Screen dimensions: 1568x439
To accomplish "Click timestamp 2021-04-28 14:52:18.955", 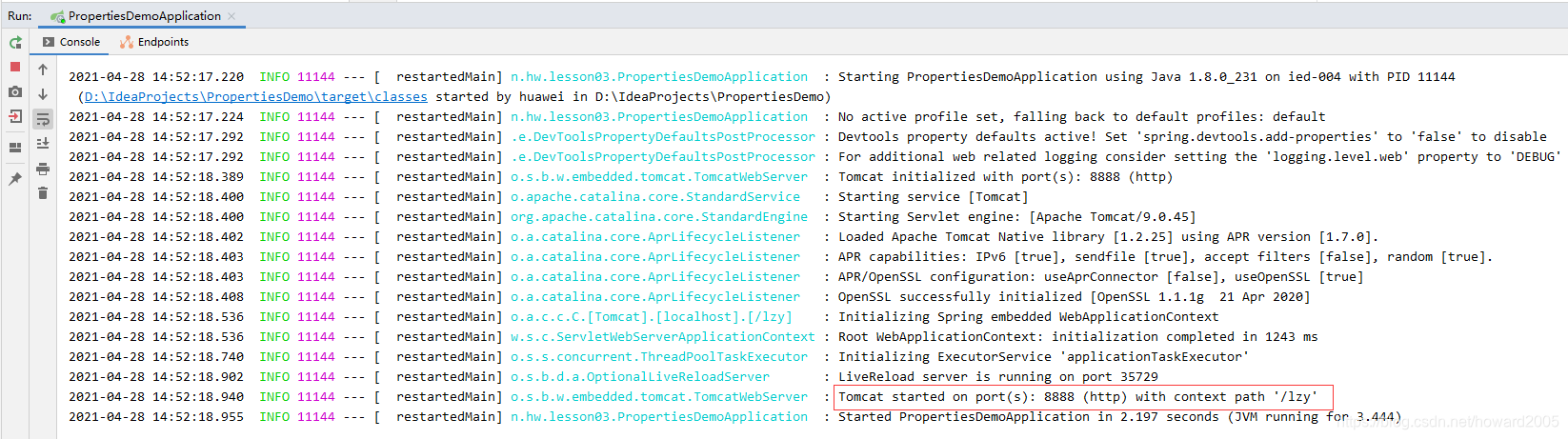I will click(x=156, y=416).
